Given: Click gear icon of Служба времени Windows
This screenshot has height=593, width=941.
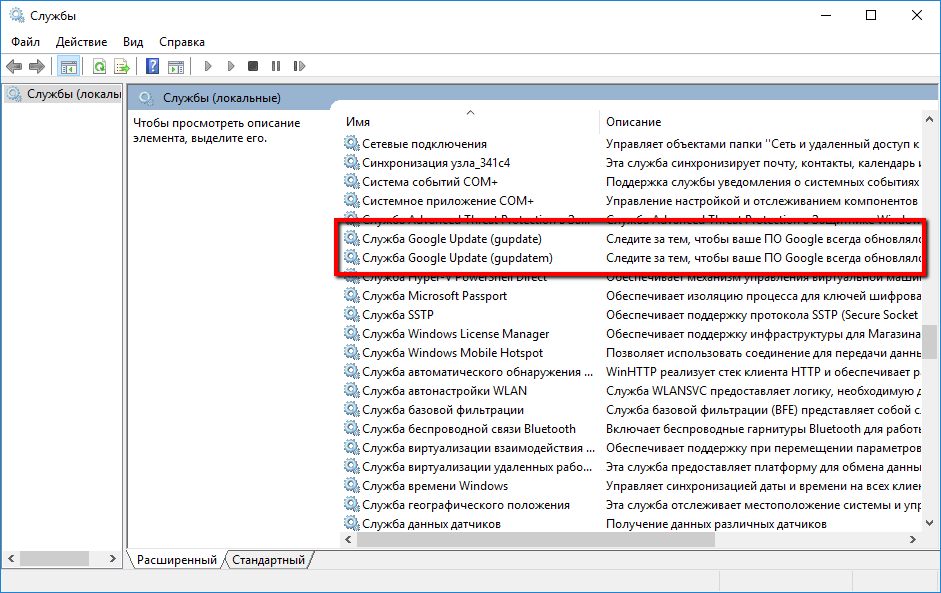Looking at the screenshot, I should click(351, 486).
